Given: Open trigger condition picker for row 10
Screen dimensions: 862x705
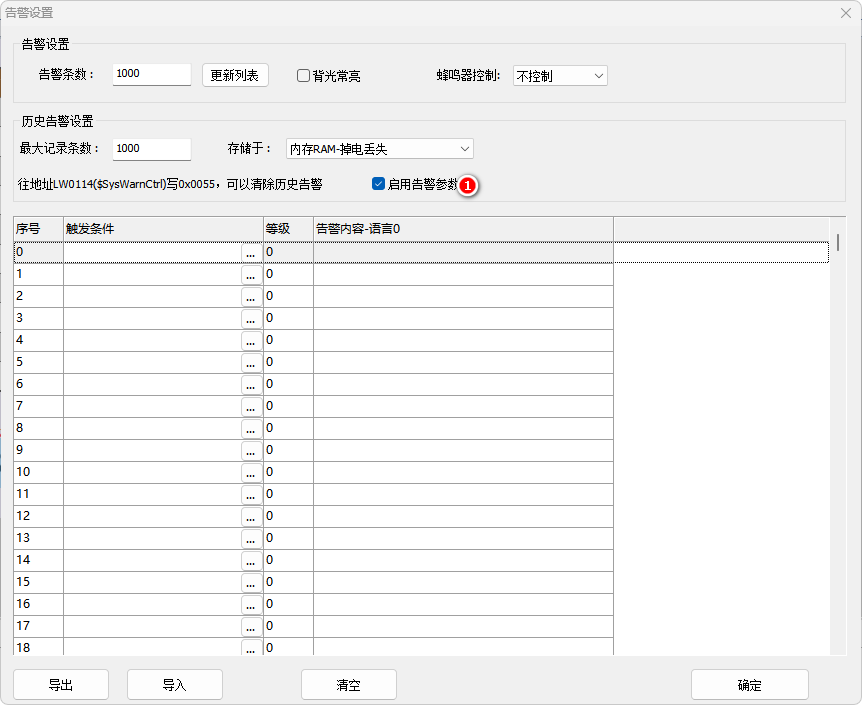Looking at the screenshot, I should click(x=251, y=472).
